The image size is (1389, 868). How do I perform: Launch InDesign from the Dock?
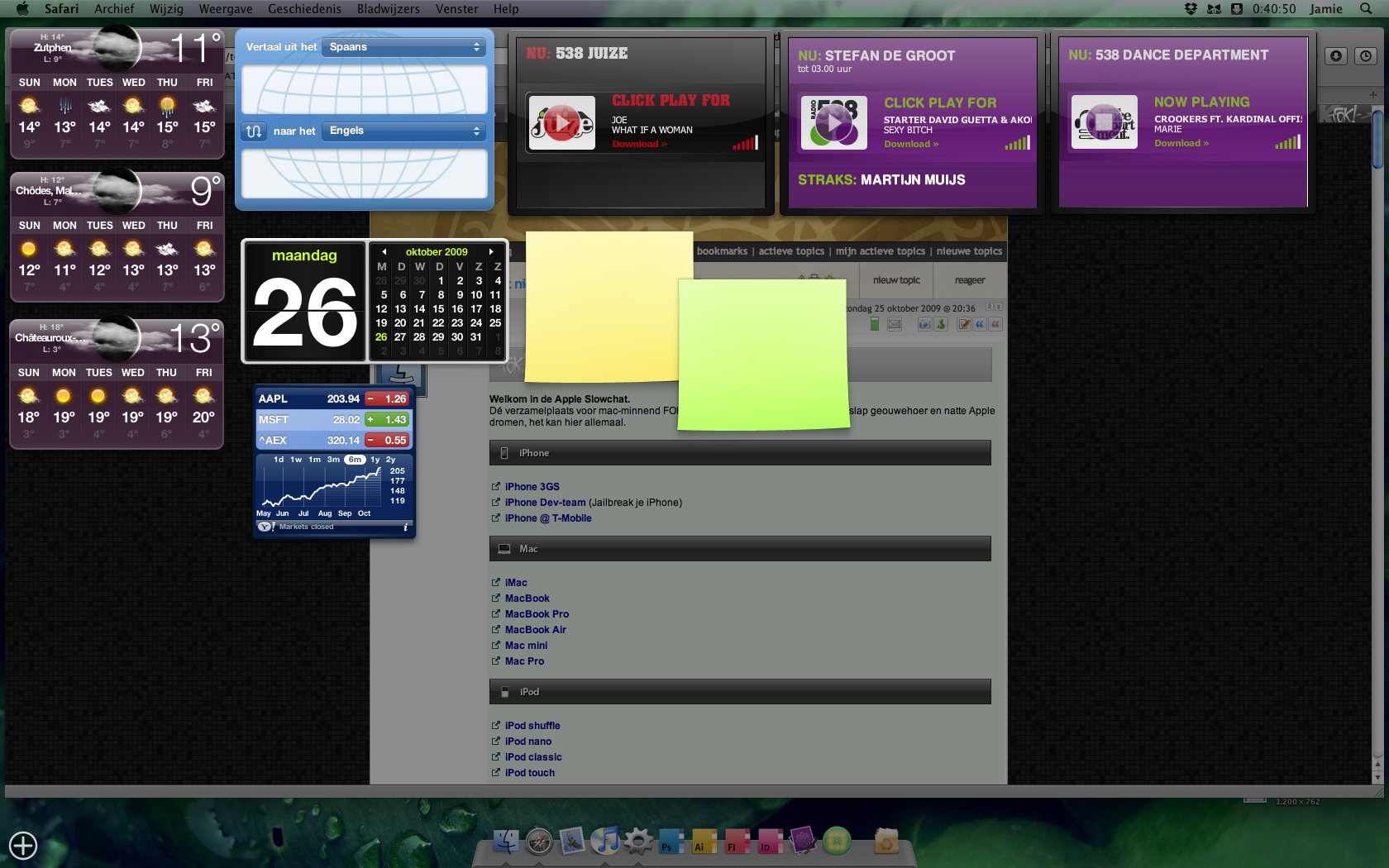[771, 842]
